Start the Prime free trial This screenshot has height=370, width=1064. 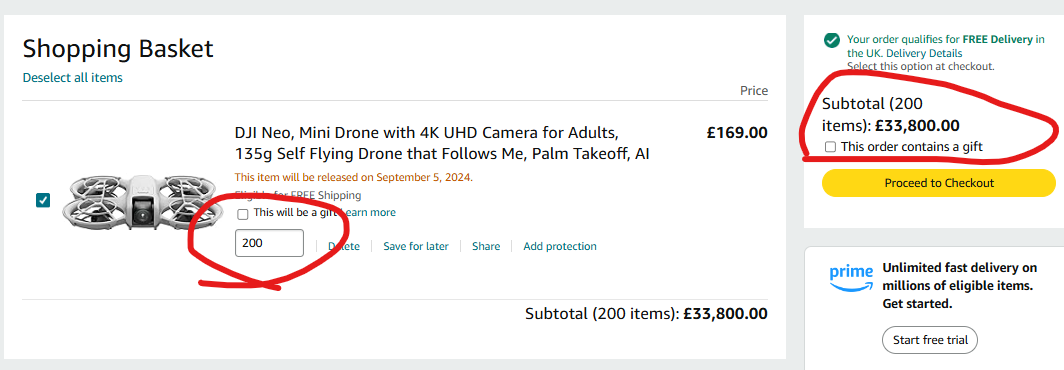(x=930, y=339)
